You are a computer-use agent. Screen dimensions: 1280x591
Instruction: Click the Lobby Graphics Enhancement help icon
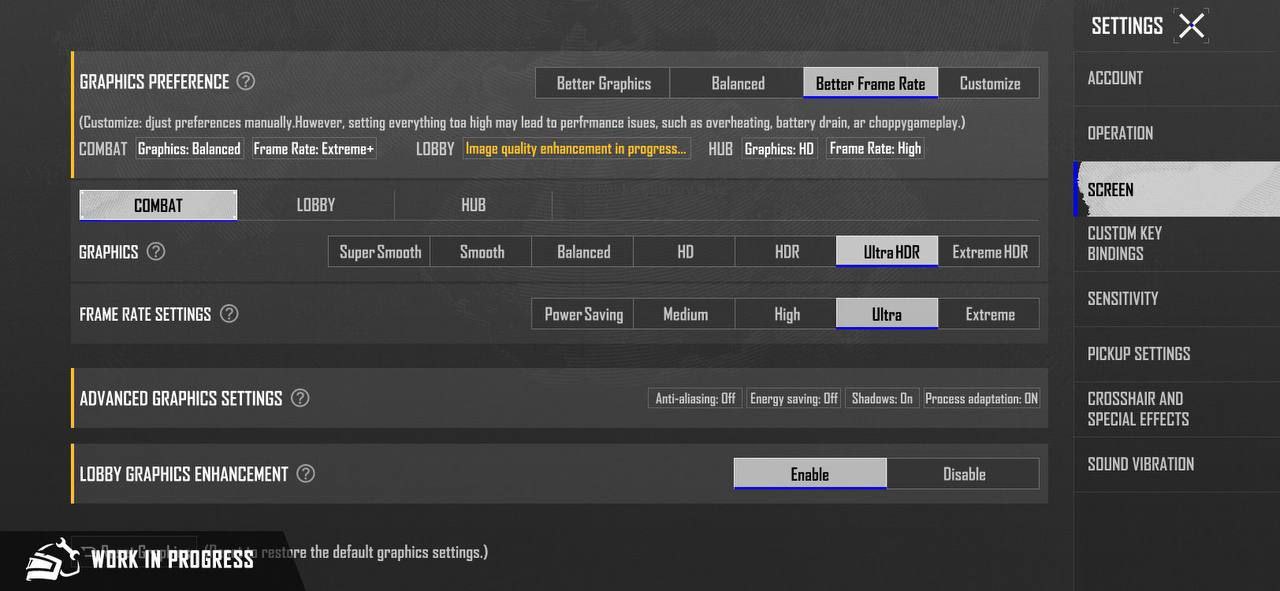pos(306,474)
